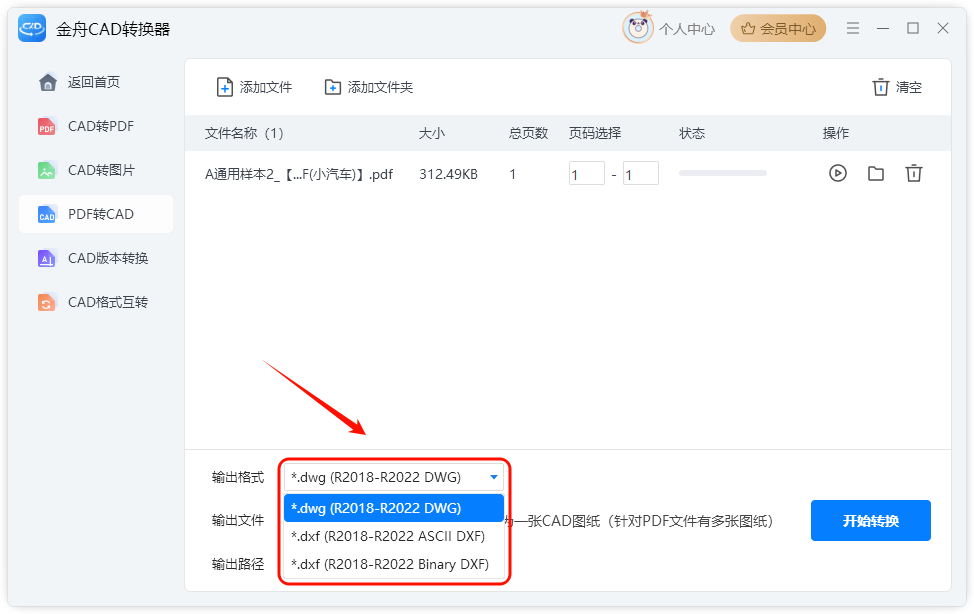Select CAD转PDF in the sidebar
This screenshot has width=974, height=614.
(96, 126)
